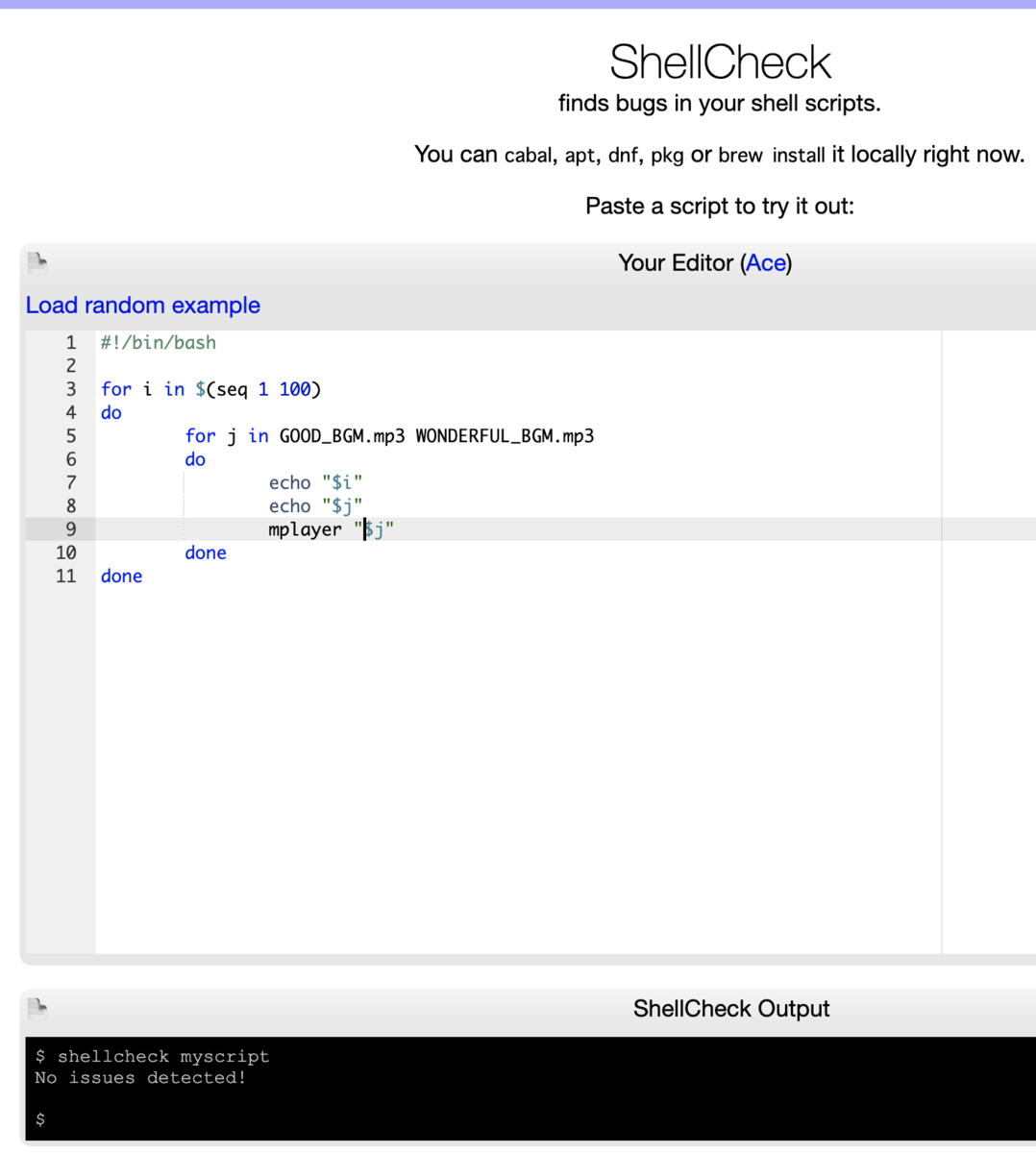Click the document icon in the editor header
The height and width of the screenshot is (1153, 1036).
pyautogui.click(x=37, y=262)
